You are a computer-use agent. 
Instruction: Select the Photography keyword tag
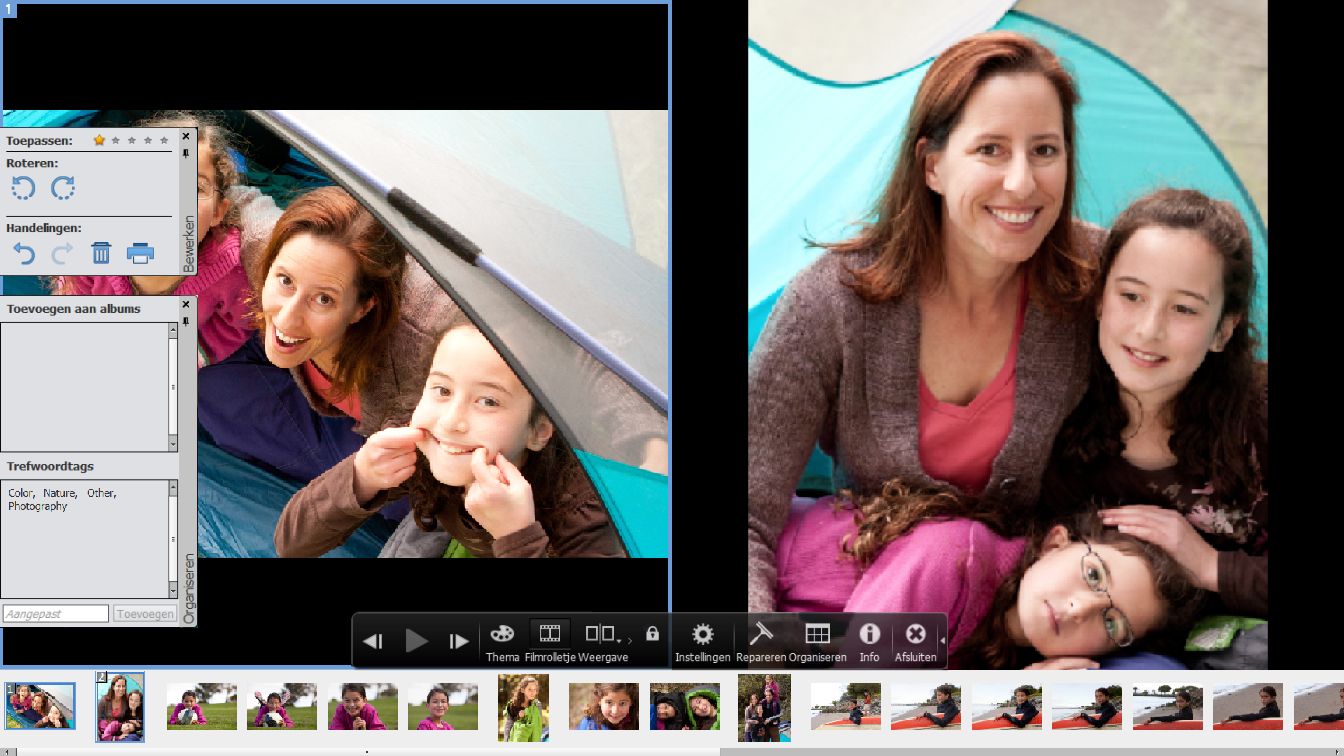pyautogui.click(x=38, y=506)
